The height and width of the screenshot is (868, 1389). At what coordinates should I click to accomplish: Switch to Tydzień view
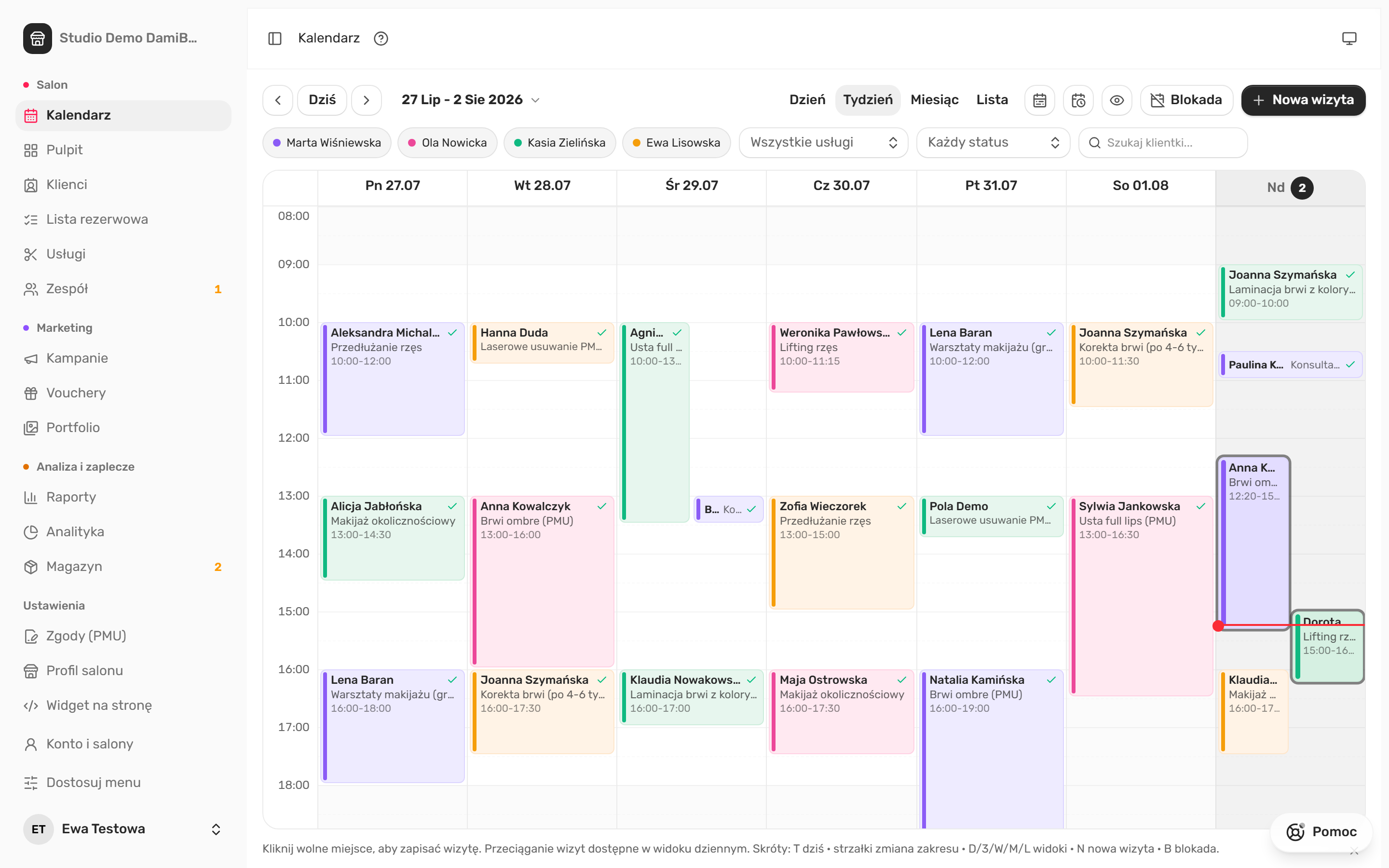coord(867,100)
